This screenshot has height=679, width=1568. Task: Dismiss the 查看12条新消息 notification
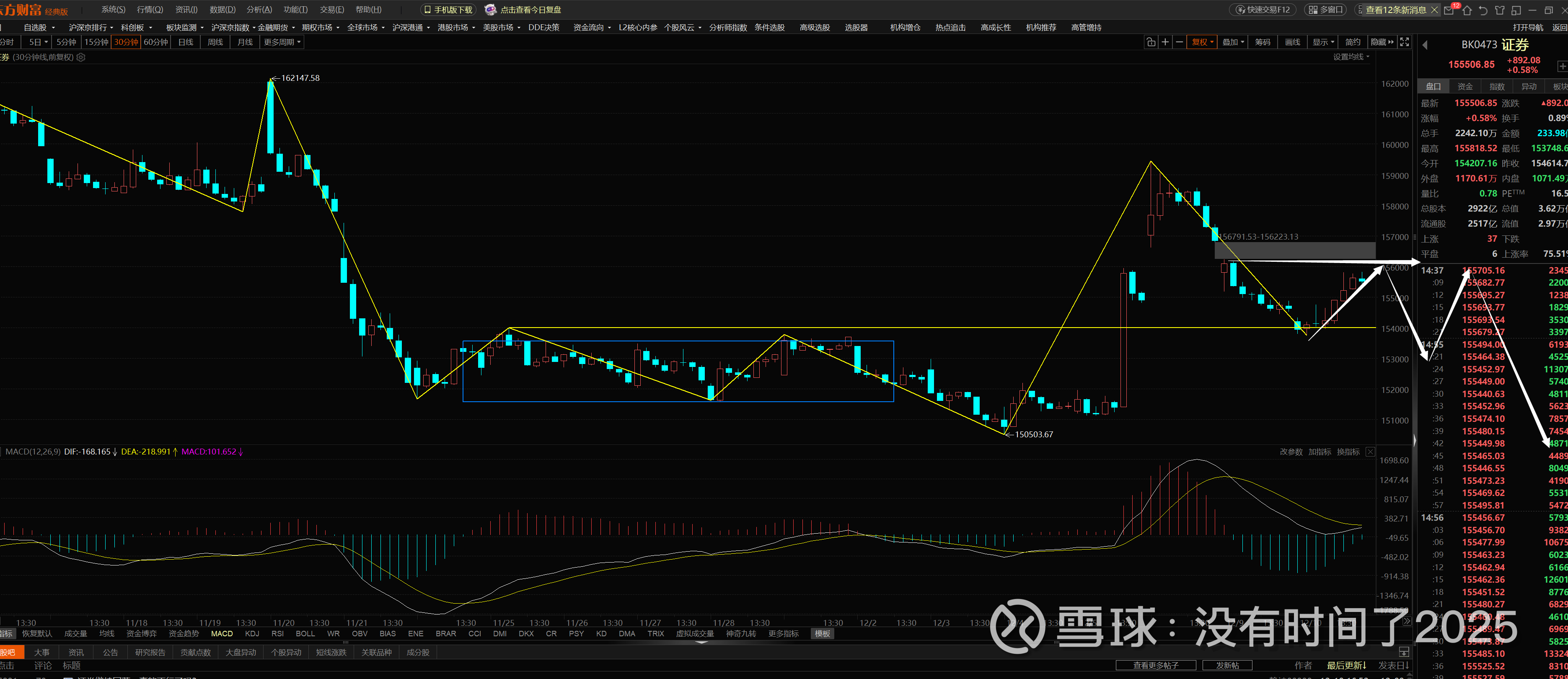coord(1434,10)
